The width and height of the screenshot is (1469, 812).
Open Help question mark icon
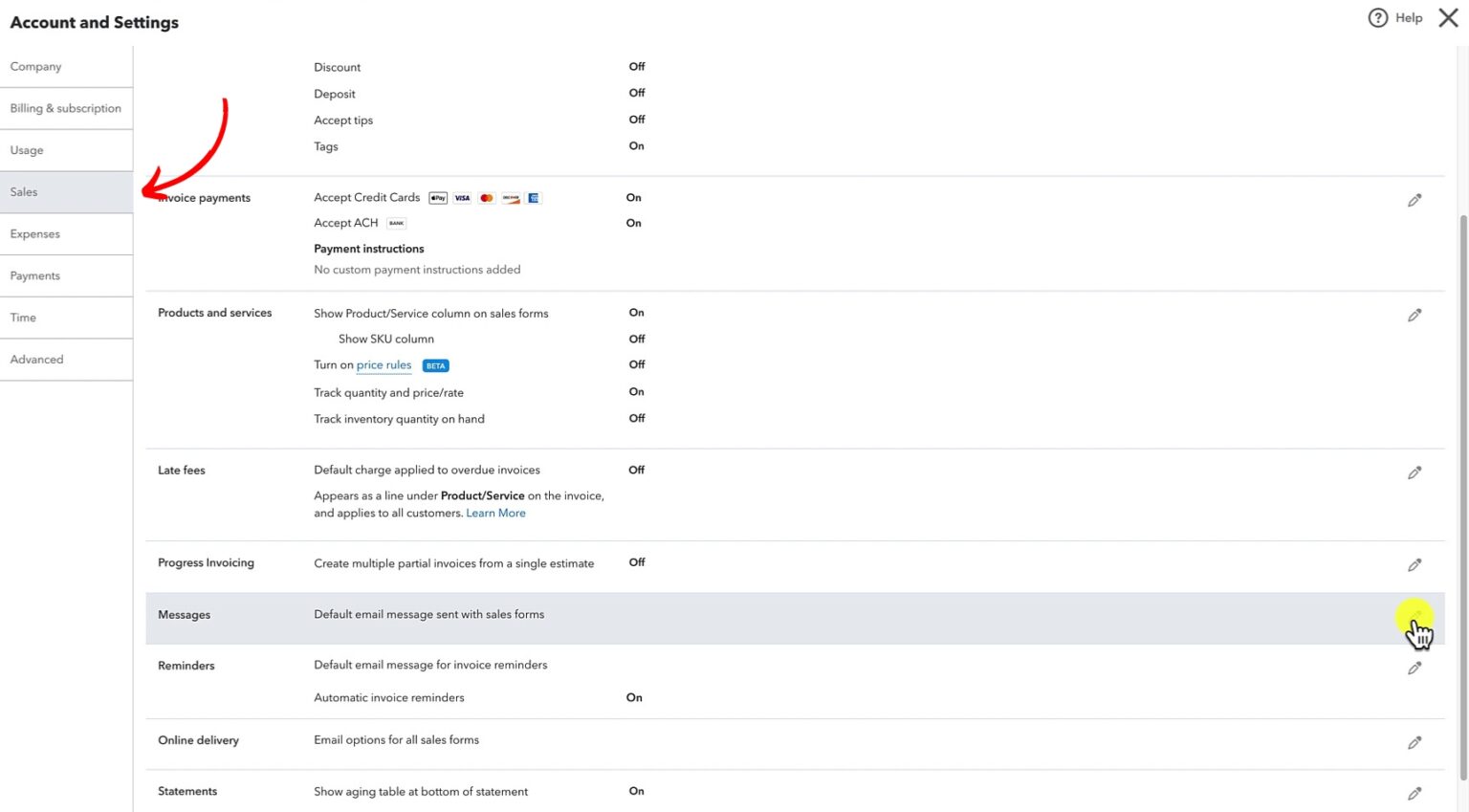[1377, 18]
